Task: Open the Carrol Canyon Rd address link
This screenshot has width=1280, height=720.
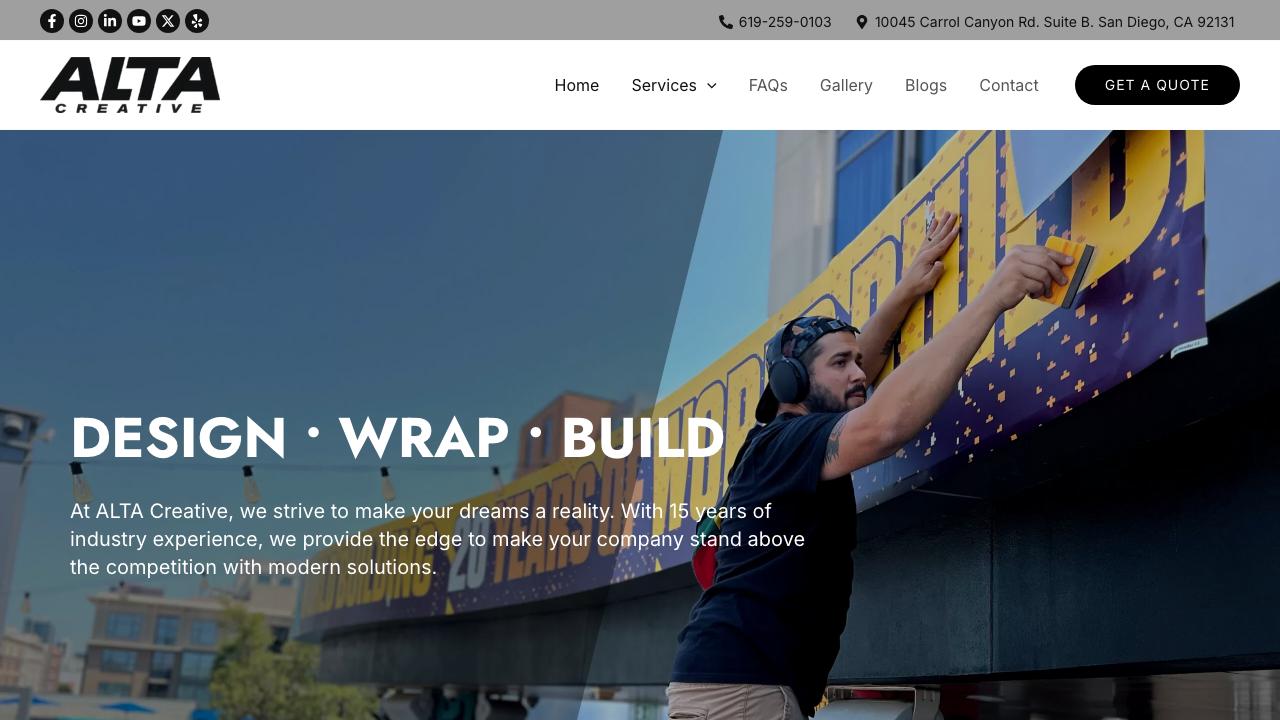Action: coord(1055,22)
